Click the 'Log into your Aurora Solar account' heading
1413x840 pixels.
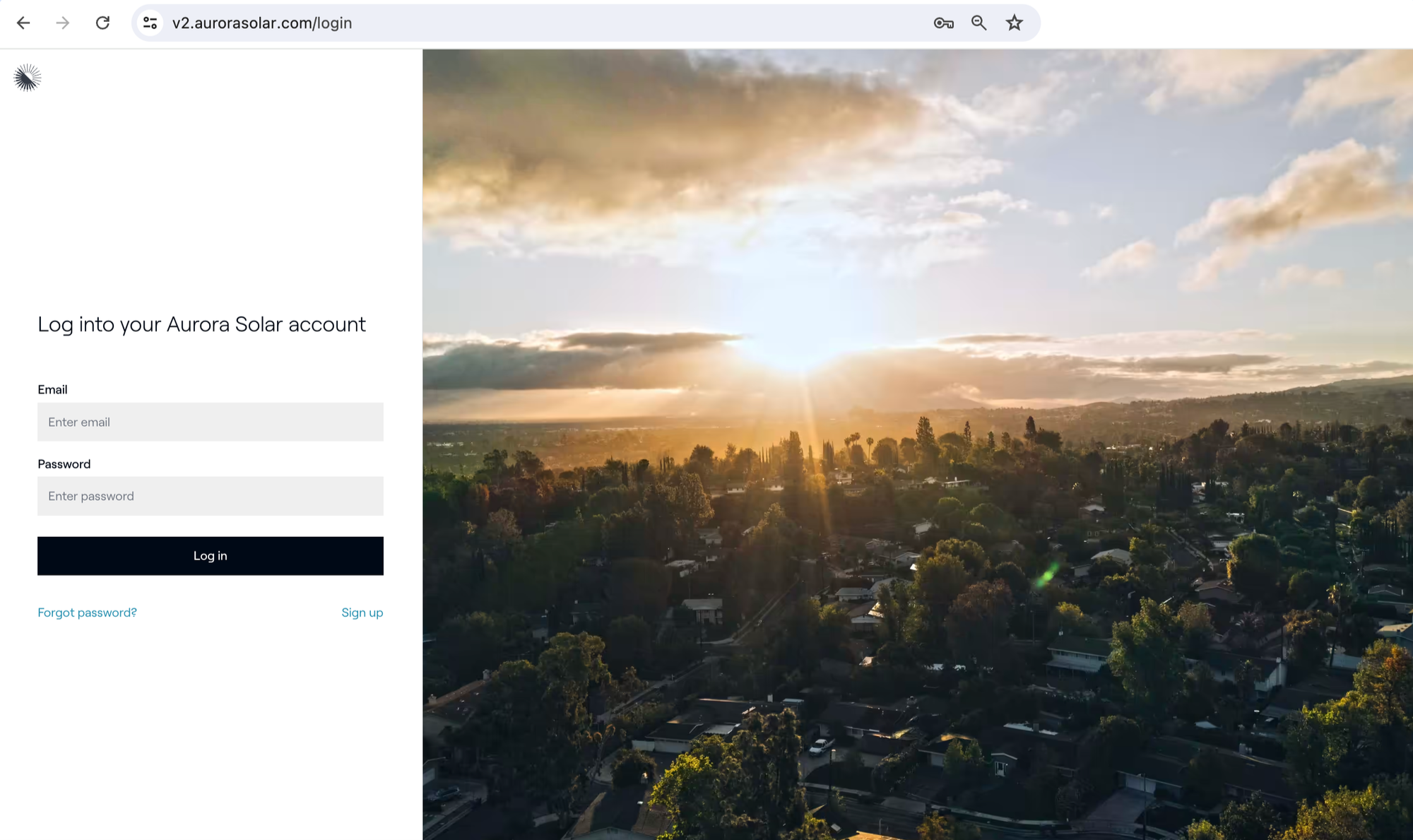pos(201,324)
